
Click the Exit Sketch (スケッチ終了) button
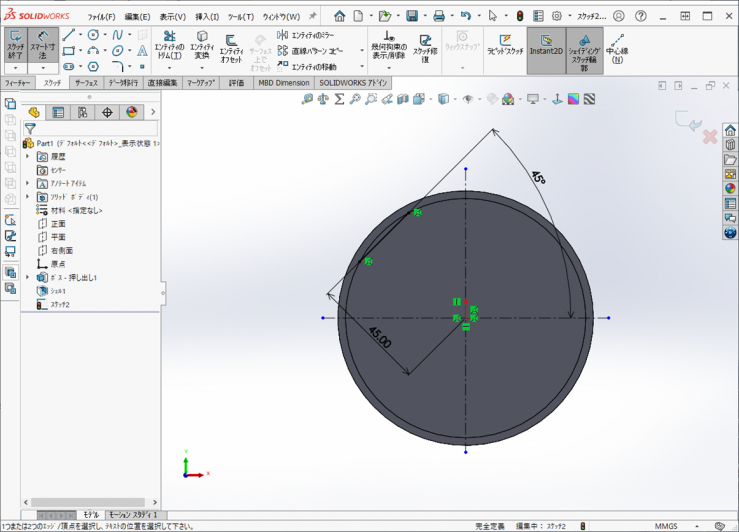(x=16, y=44)
